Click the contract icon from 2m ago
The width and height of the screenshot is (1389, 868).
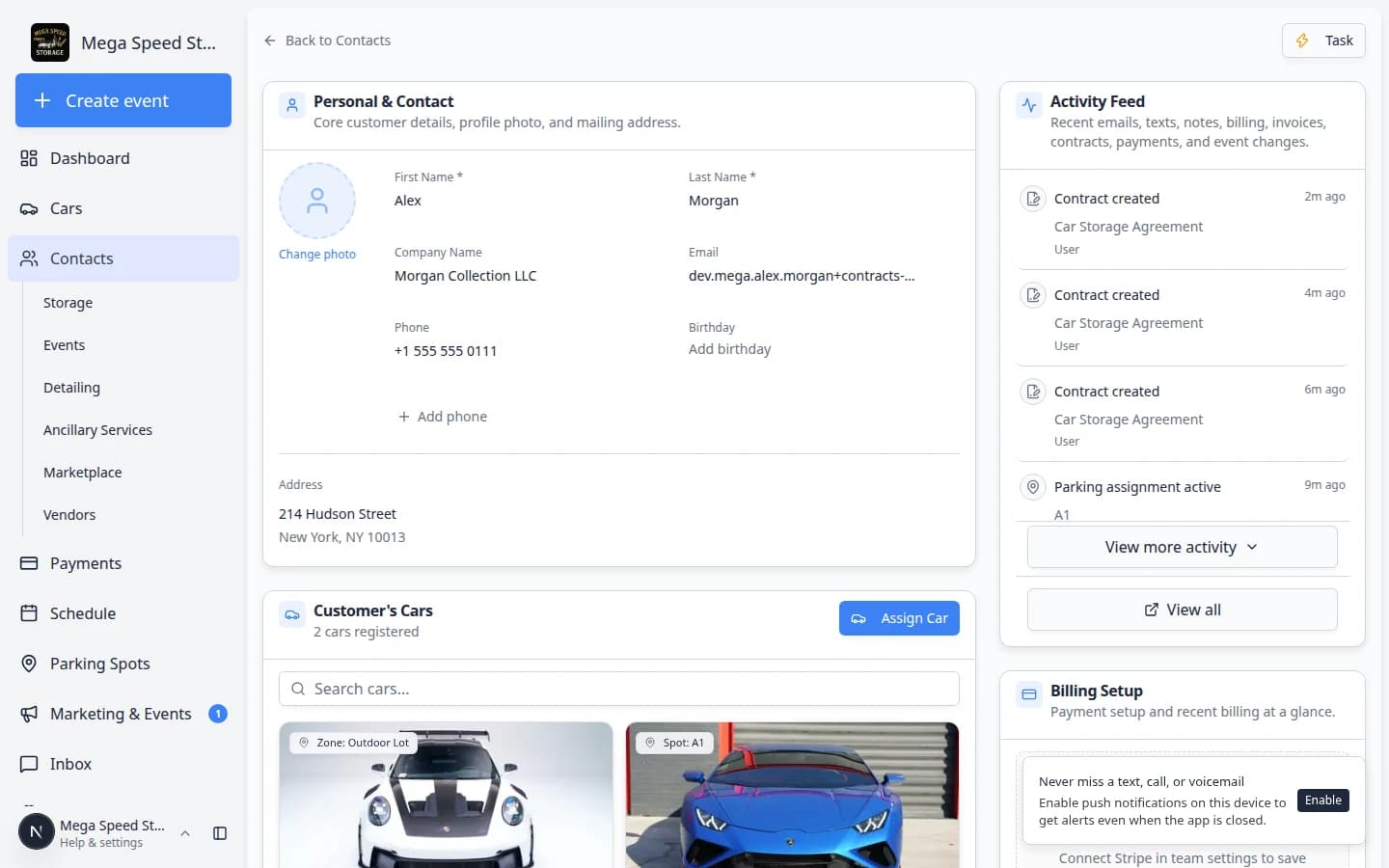pos(1033,199)
